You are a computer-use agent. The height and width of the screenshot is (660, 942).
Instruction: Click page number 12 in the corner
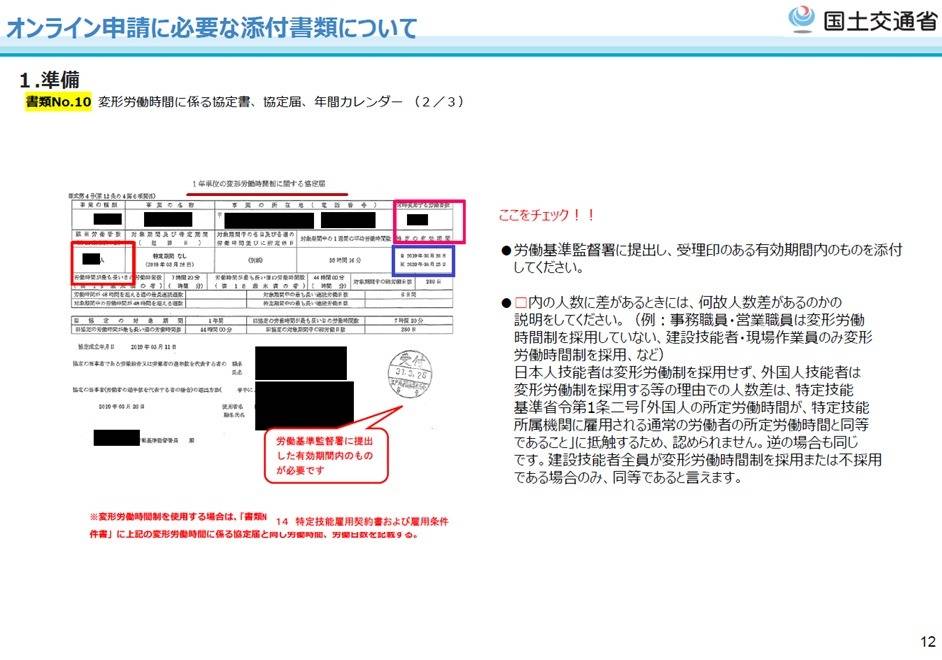pos(926,641)
